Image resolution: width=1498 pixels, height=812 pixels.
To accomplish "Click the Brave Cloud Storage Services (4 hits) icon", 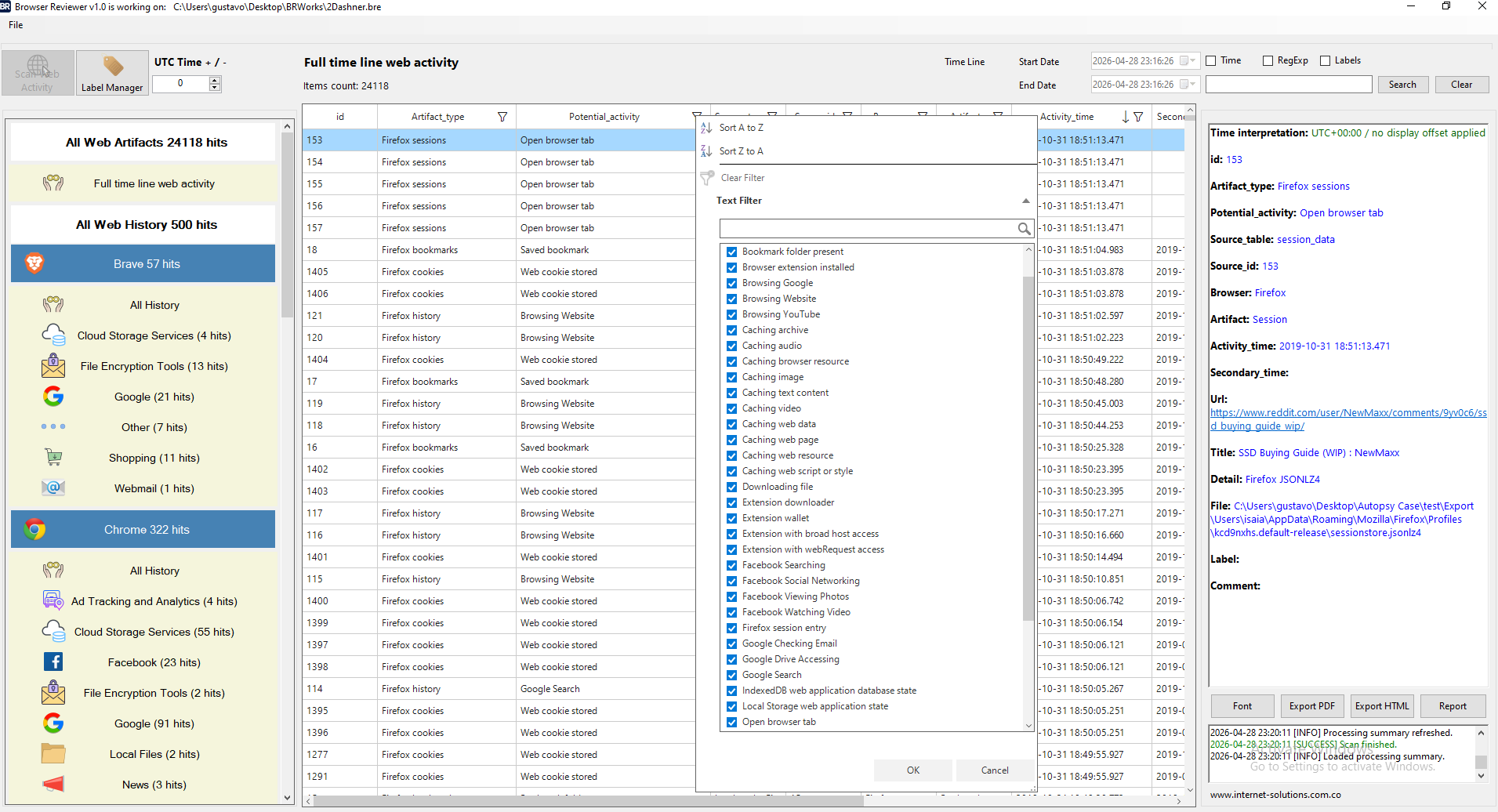I will click(53, 335).
